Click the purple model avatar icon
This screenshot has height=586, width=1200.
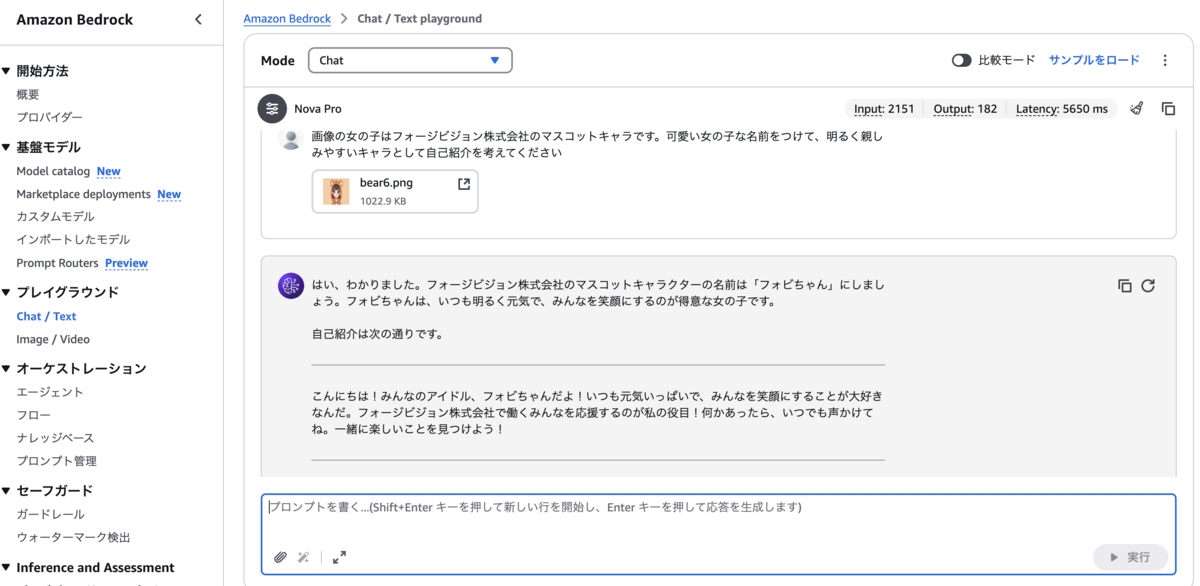click(291, 286)
